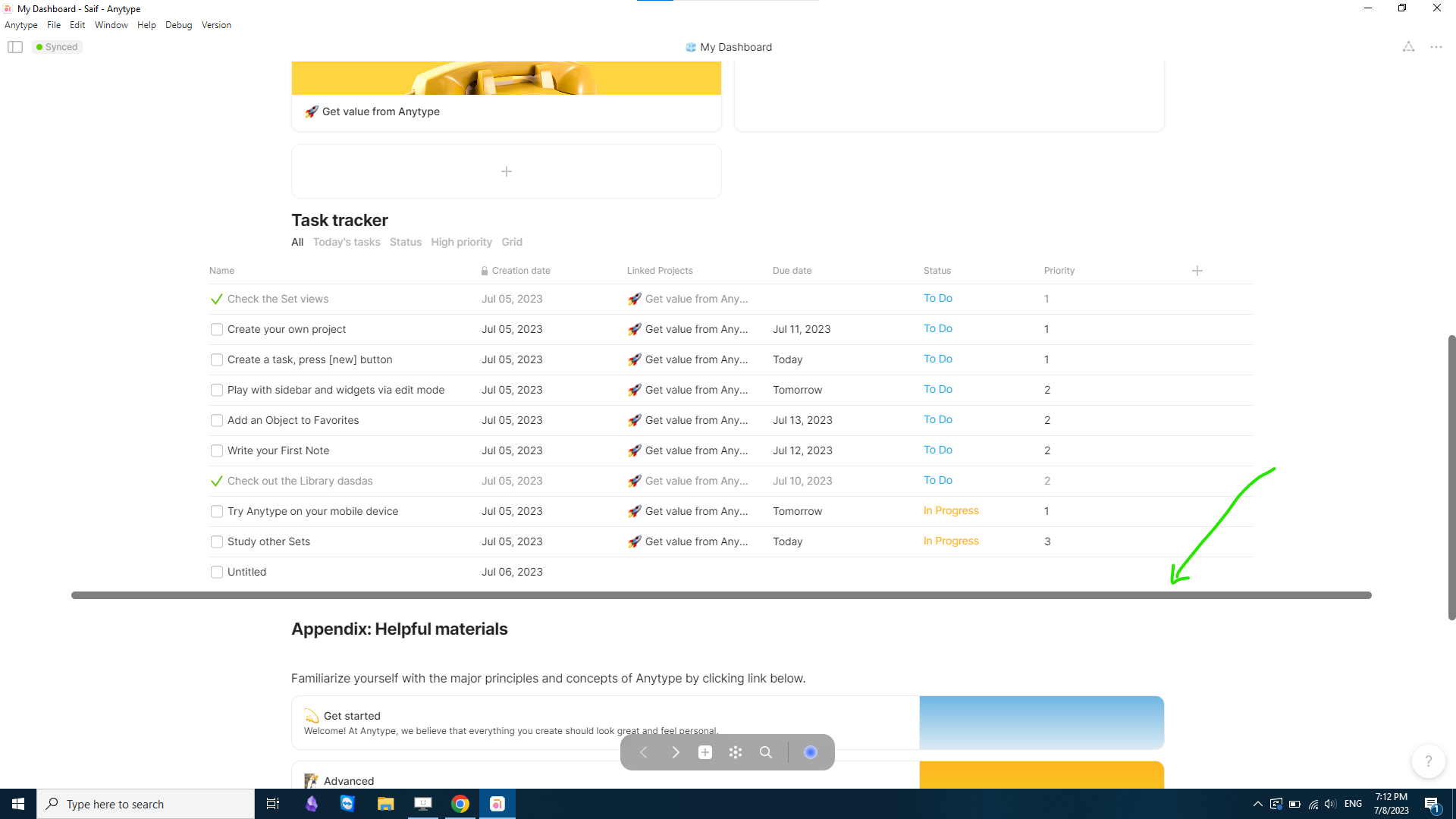This screenshot has width=1456, height=819.
Task: Click the empty add-card plus button
Action: [x=507, y=171]
